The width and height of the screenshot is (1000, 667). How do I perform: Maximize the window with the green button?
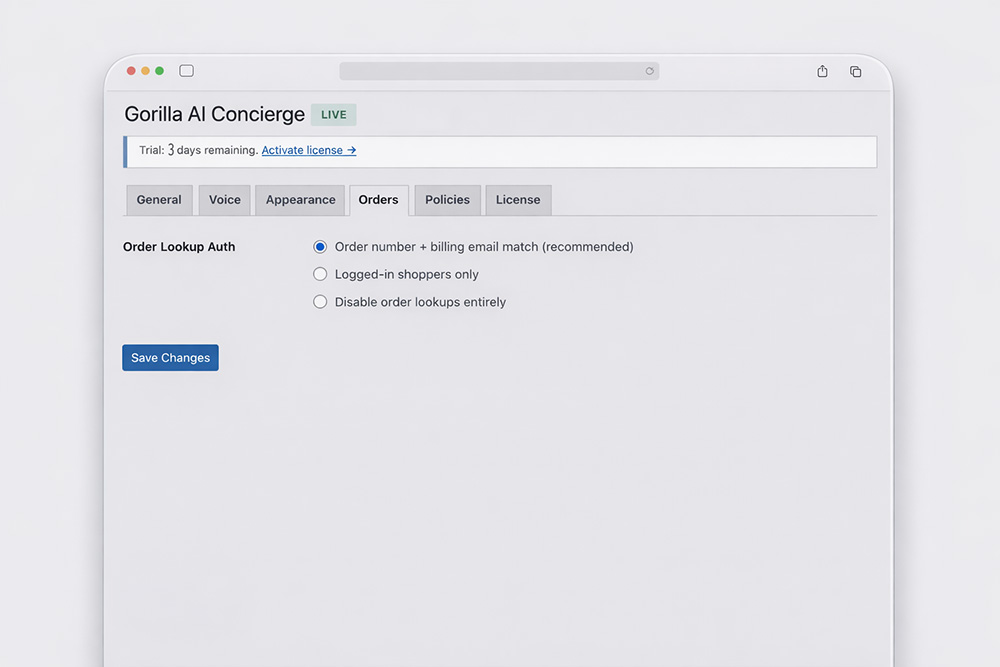coord(159,71)
